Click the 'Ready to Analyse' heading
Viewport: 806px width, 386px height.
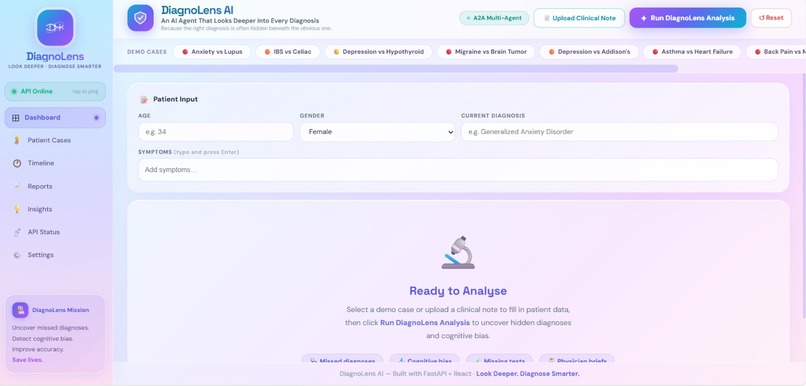(458, 291)
